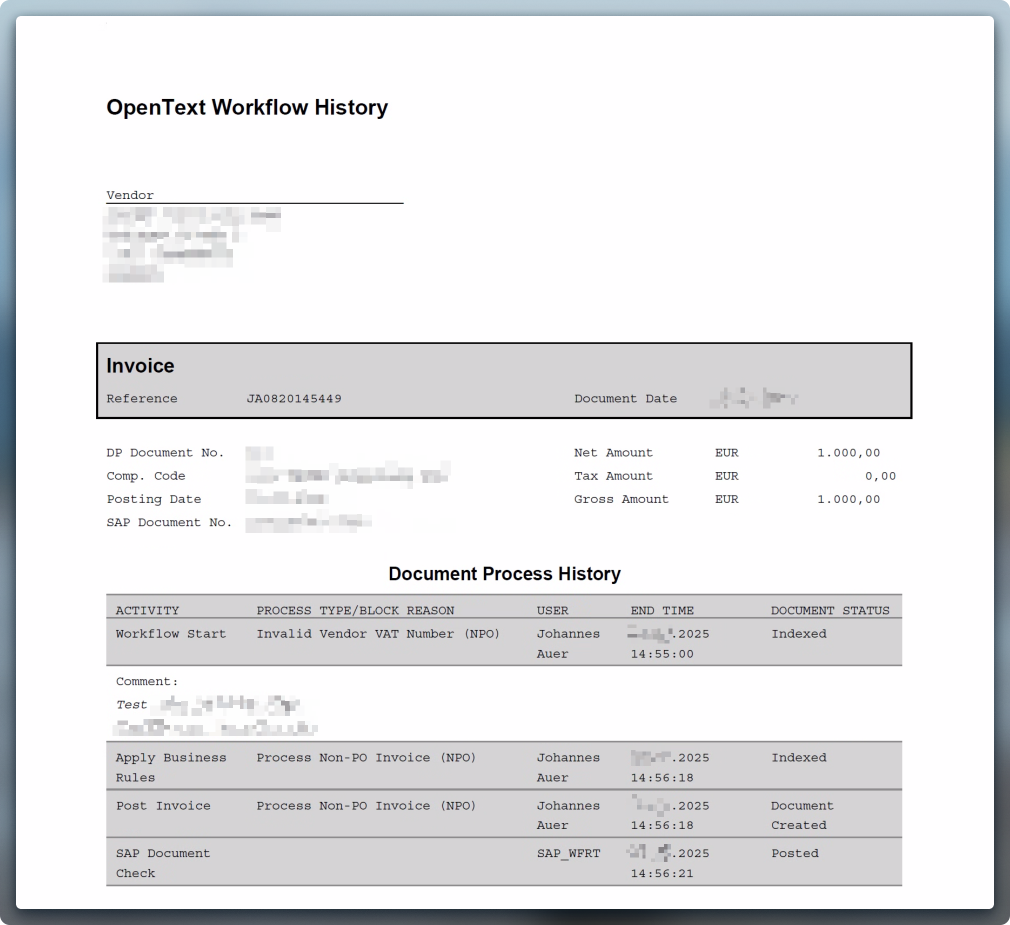
Task: Select the Invalid Vendor VAT Number reason
Action: click(x=377, y=634)
